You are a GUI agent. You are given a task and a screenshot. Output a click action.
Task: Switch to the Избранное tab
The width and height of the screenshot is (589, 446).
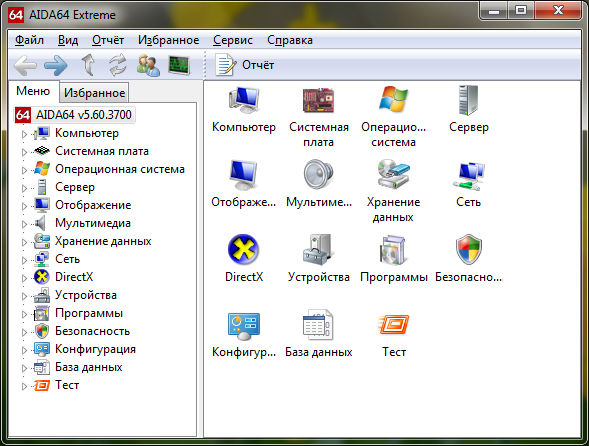(94, 92)
